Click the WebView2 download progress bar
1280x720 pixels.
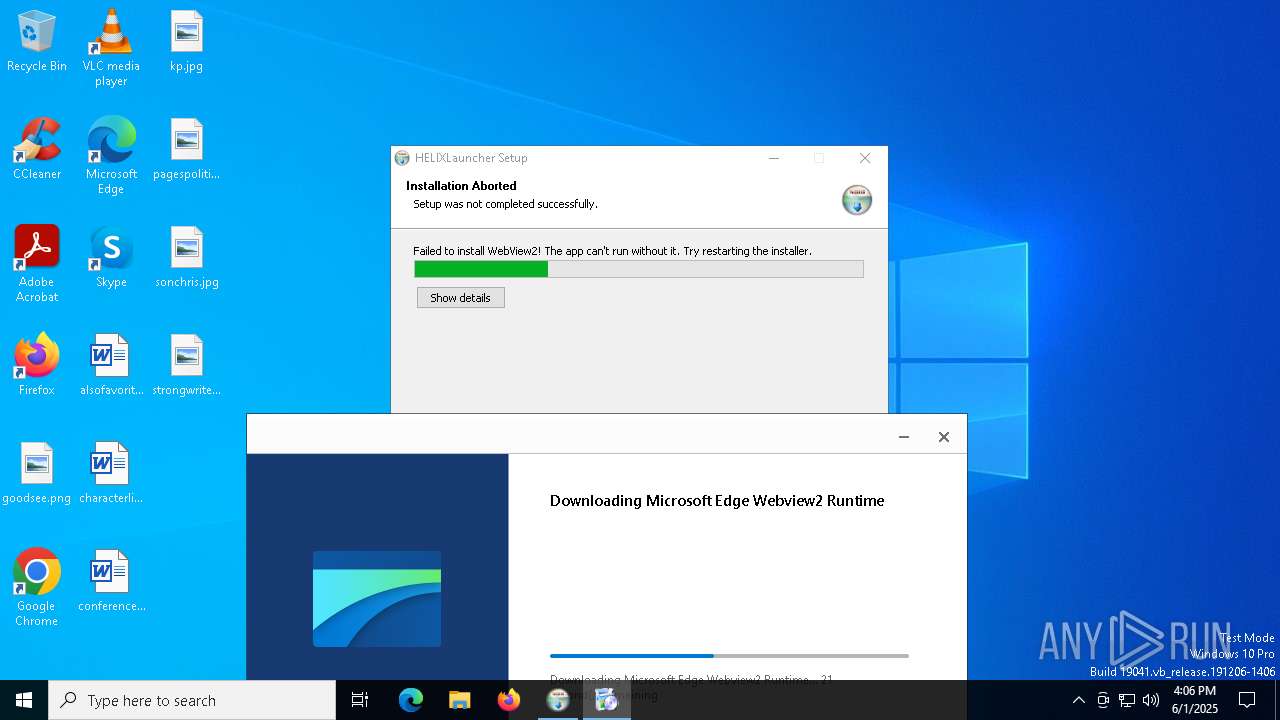point(729,656)
